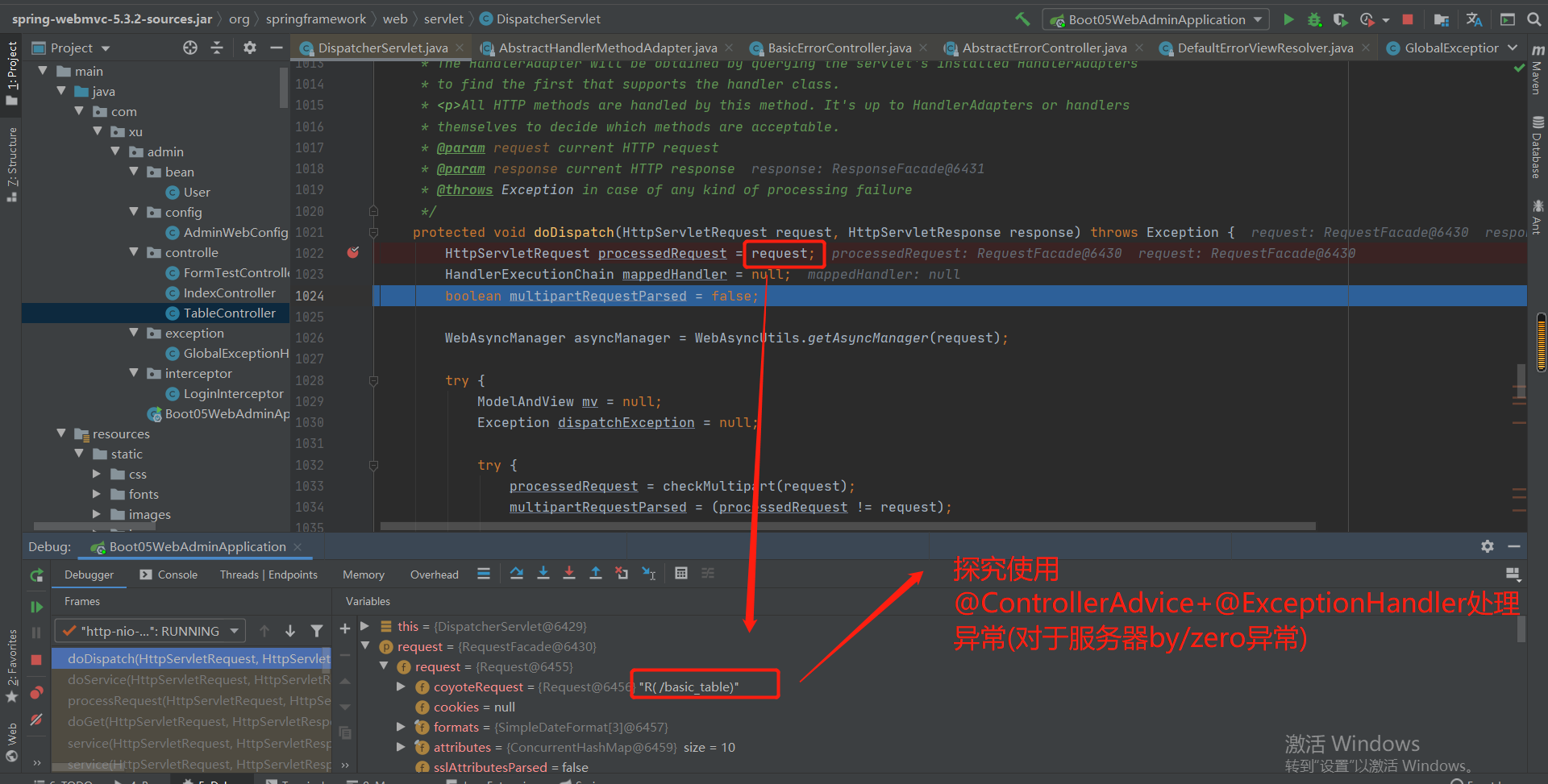Open Threads | Endpoints tab

point(268,575)
